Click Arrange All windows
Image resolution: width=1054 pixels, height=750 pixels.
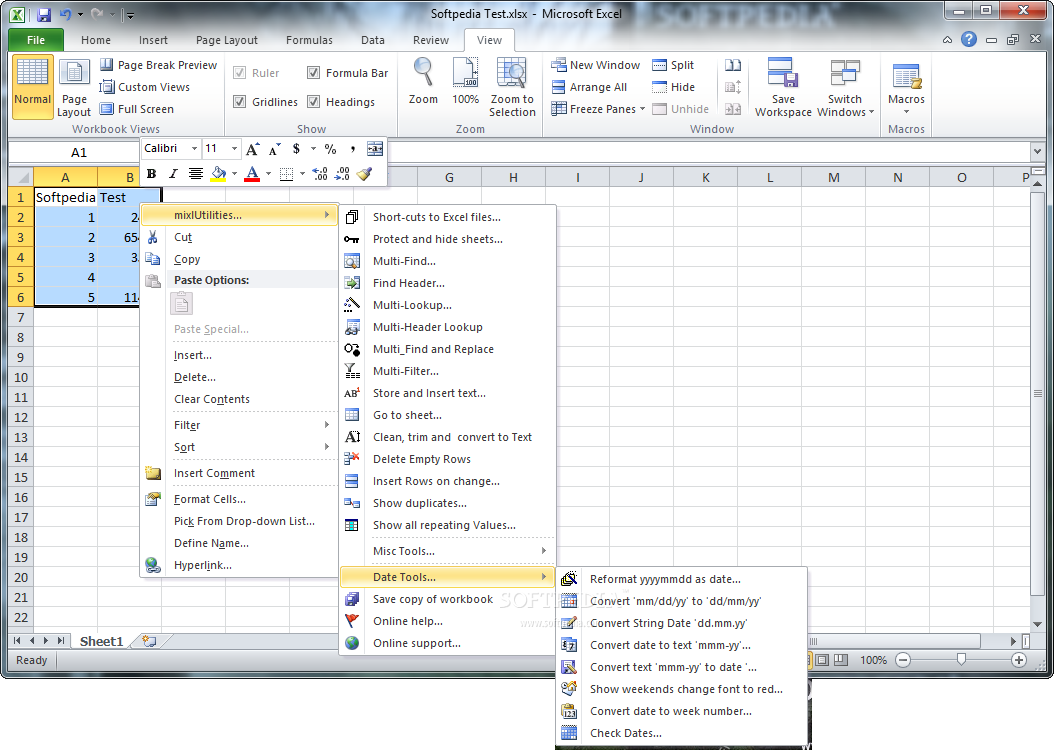click(x=589, y=87)
